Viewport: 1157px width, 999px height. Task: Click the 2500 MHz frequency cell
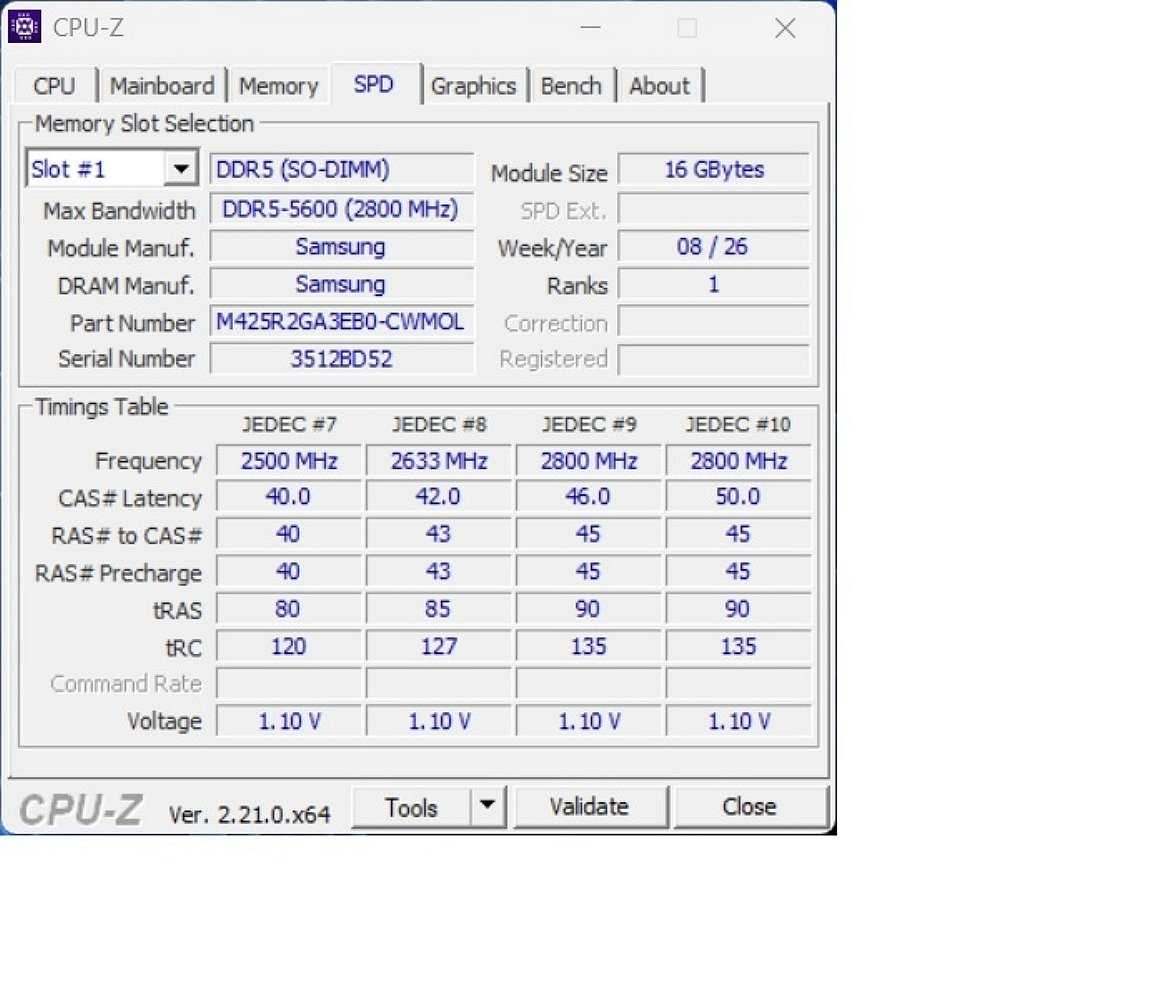(x=289, y=460)
